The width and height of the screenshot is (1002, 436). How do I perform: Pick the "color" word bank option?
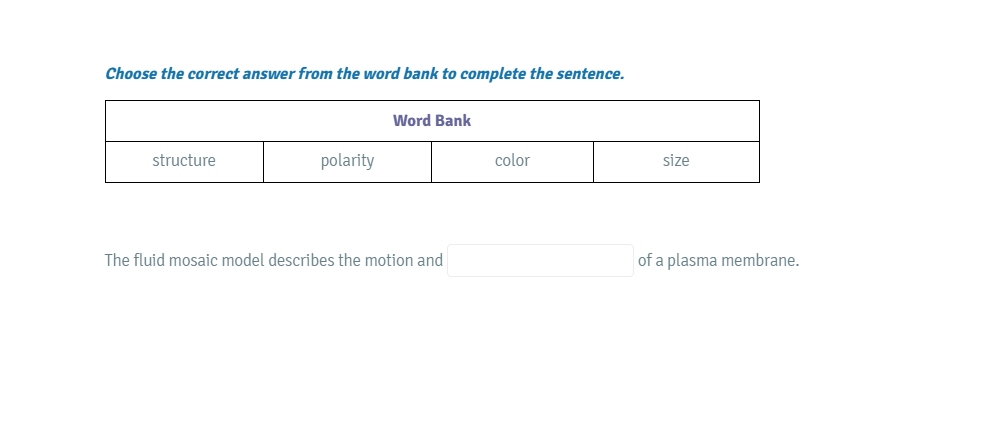tap(512, 161)
